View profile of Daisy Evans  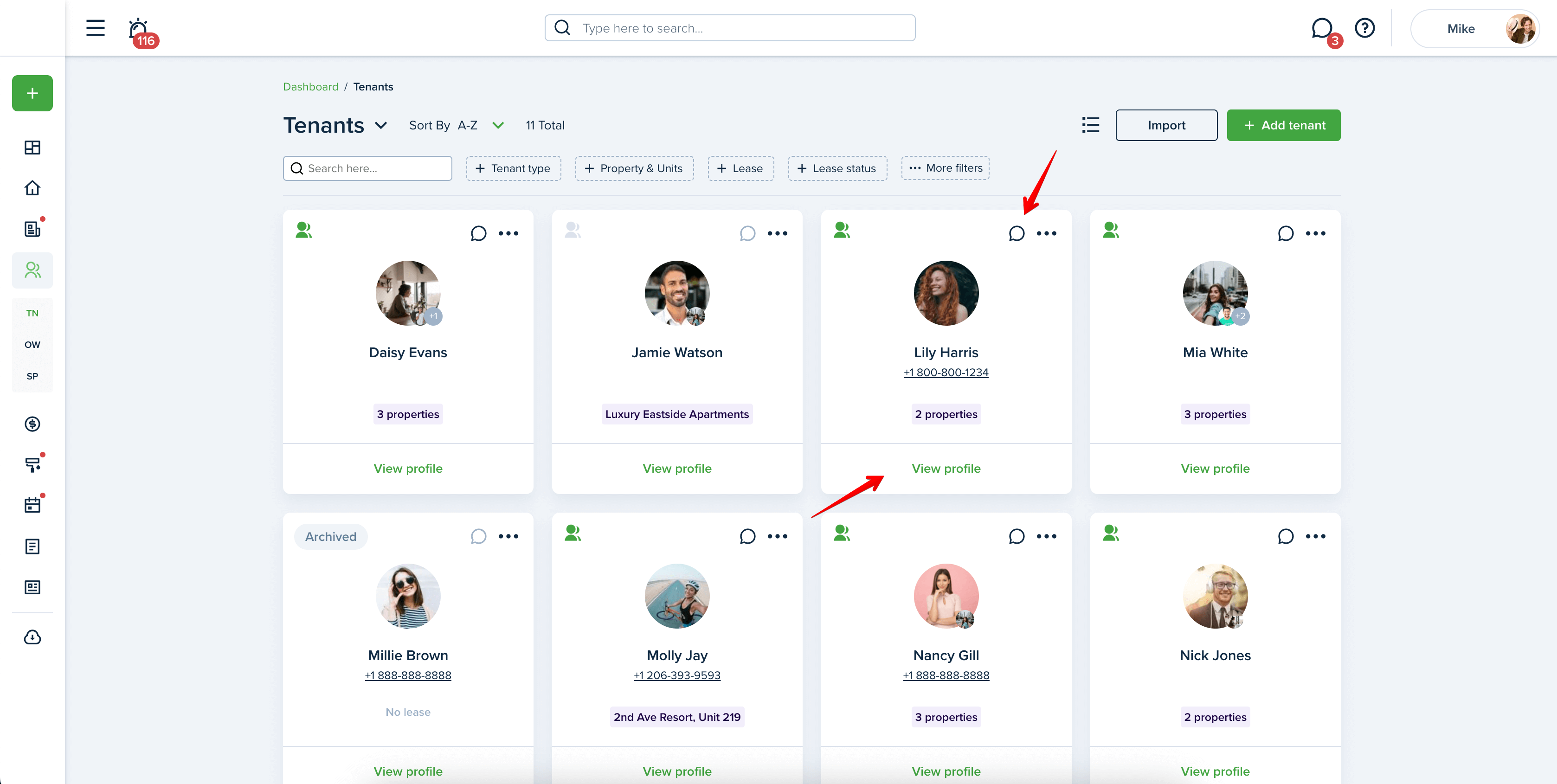click(408, 469)
